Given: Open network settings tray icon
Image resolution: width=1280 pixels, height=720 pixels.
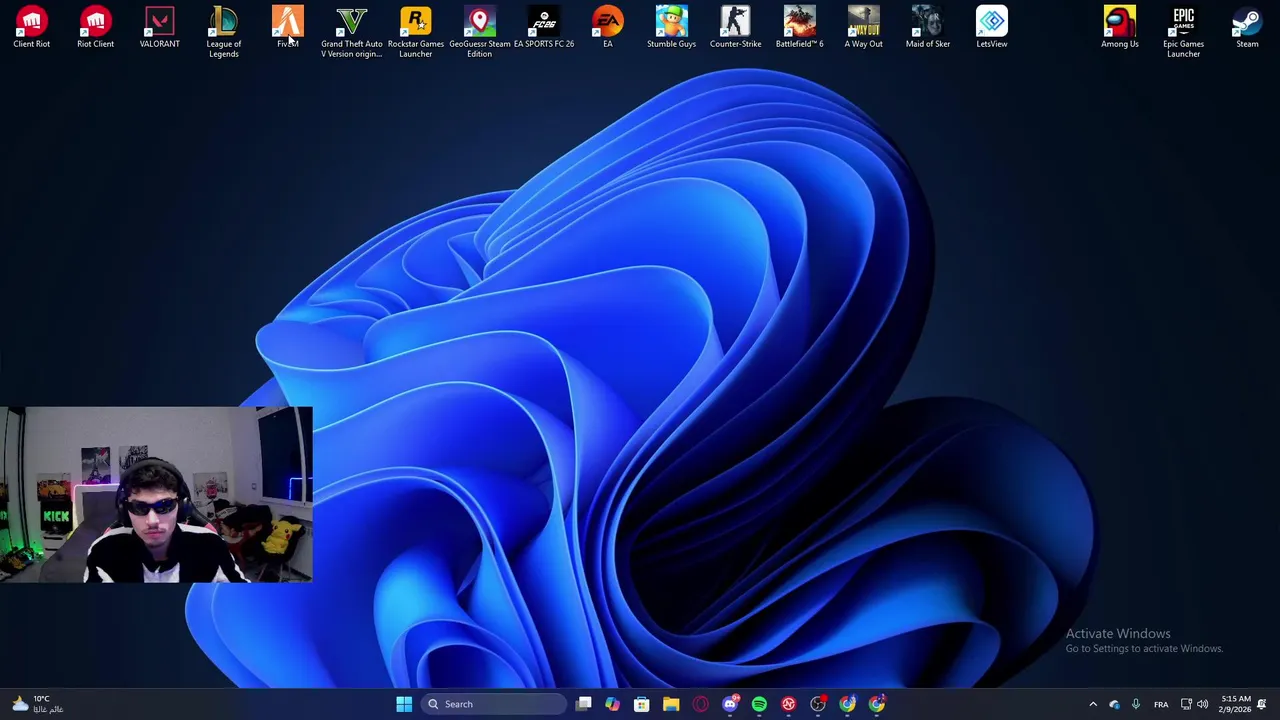Looking at the screenshot, I should tap(1186, 704).
